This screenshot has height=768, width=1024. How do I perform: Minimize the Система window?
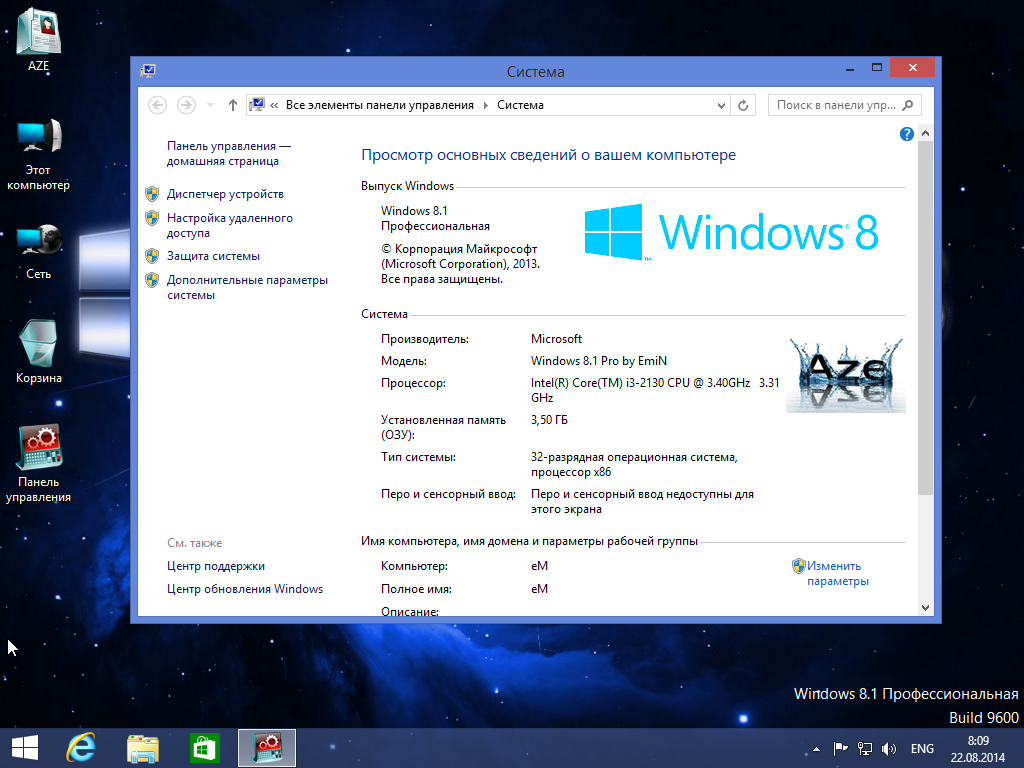point(850,68)
